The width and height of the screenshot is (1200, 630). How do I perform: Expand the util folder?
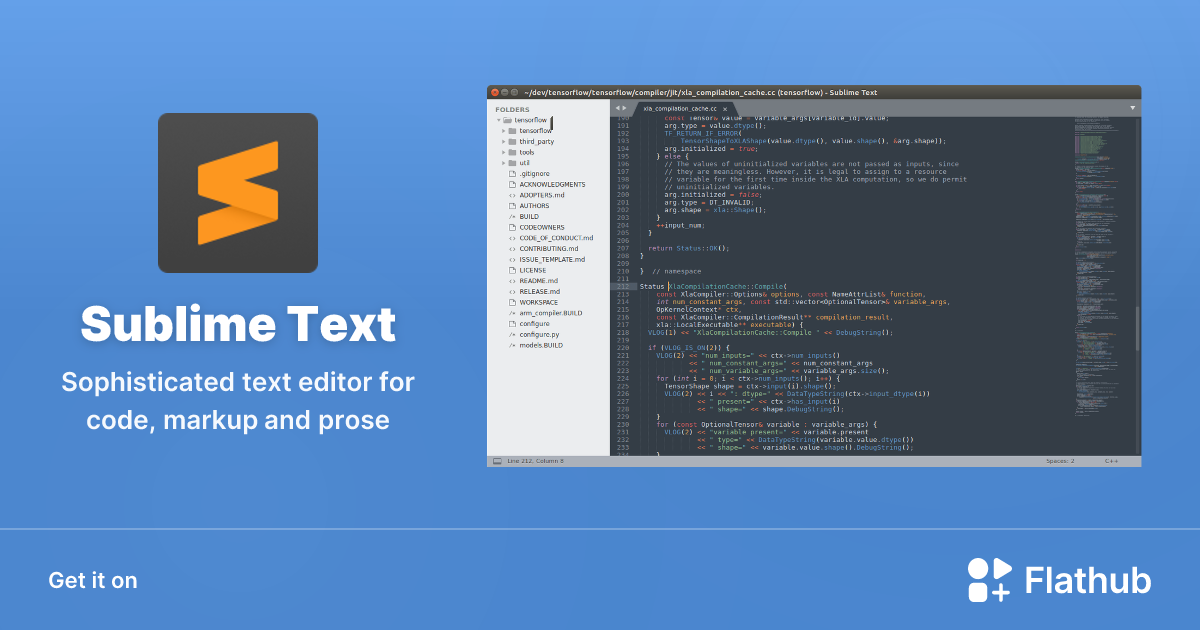(x=502, y=163)
